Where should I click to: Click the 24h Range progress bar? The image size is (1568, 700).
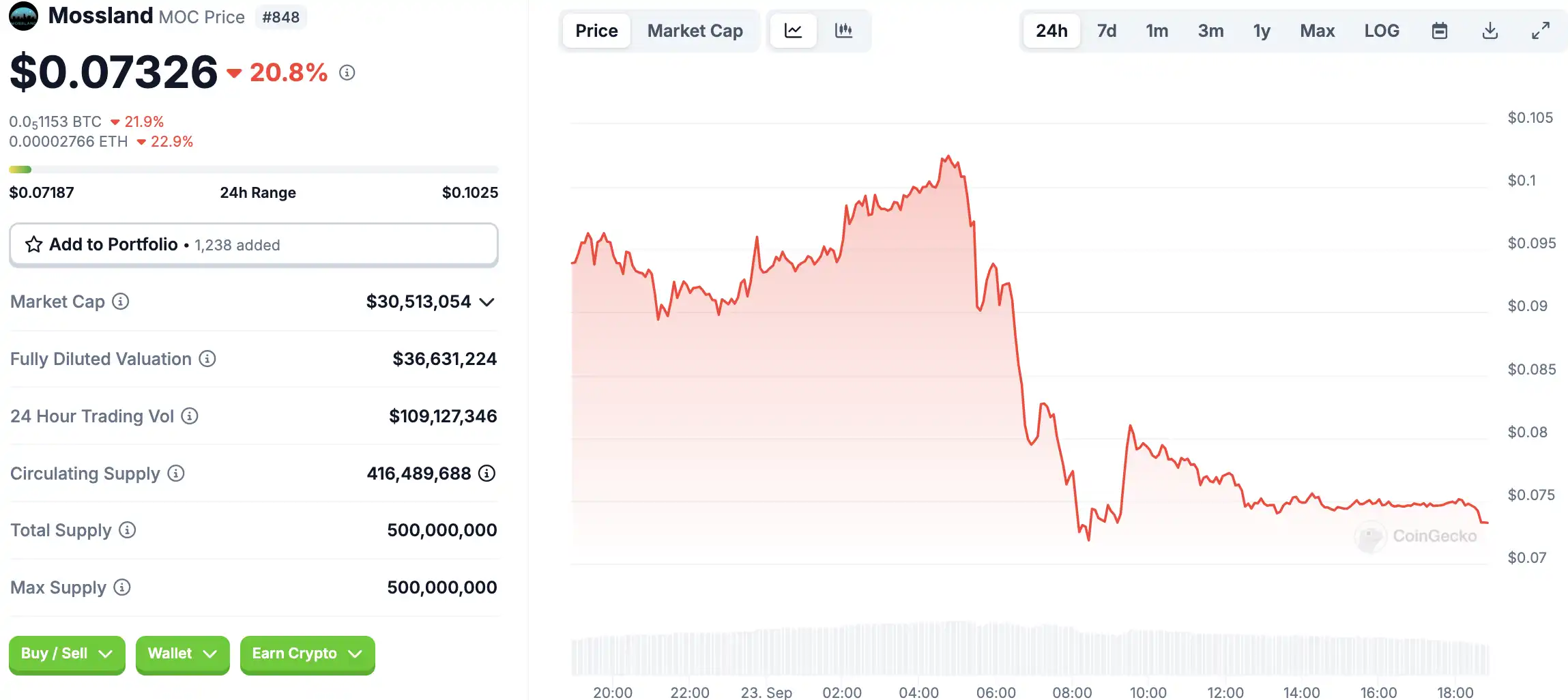click(253, 169)
